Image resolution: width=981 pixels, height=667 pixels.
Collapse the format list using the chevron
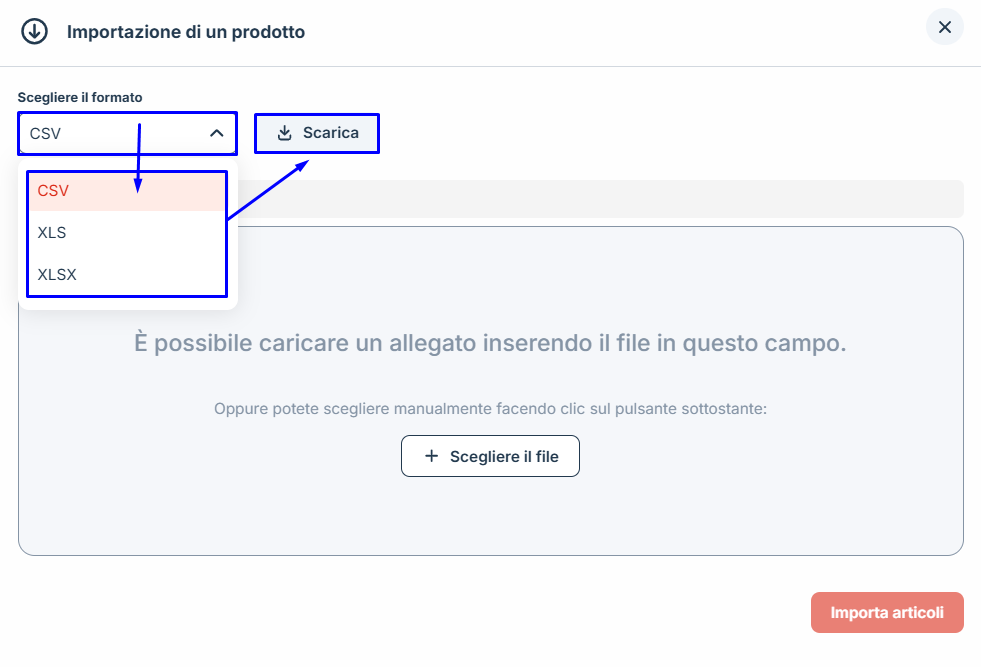point(217,133)
